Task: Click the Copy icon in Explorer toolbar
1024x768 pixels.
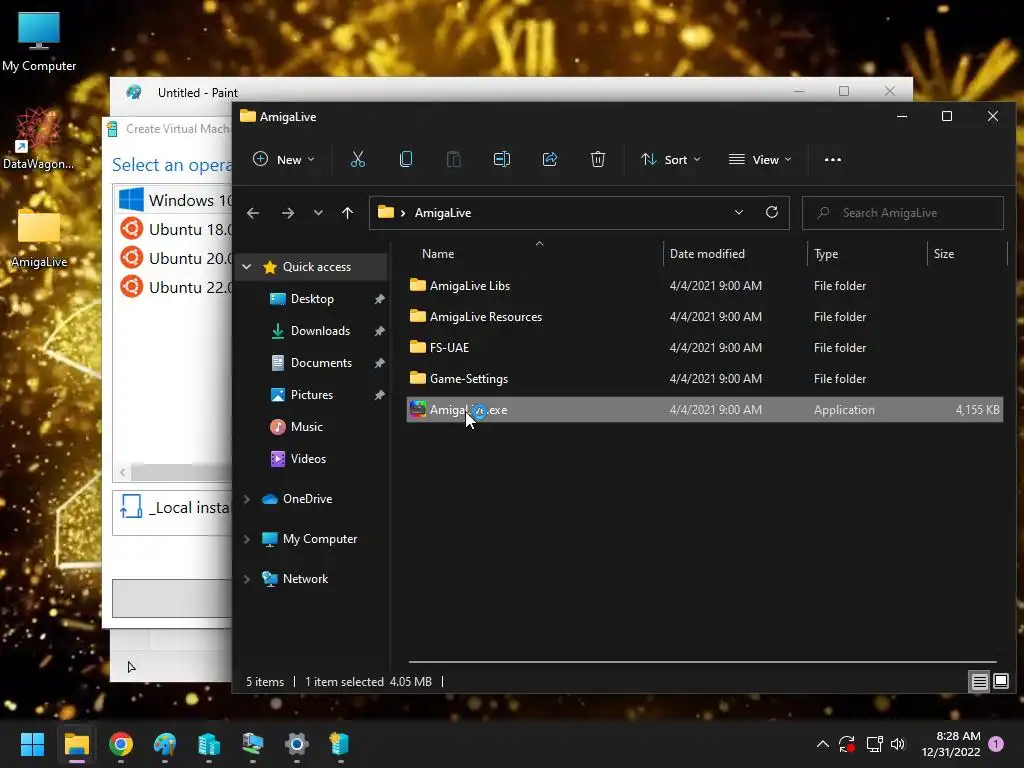Action: (406, 159)
